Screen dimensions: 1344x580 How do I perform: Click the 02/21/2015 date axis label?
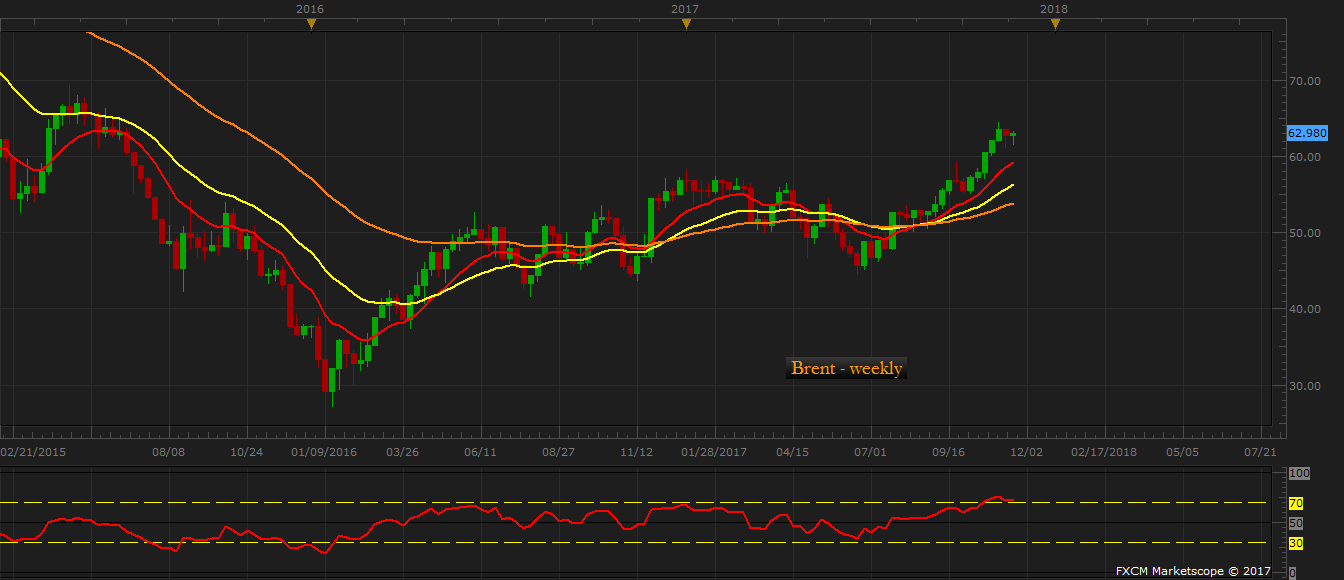(x=31, y=452)
